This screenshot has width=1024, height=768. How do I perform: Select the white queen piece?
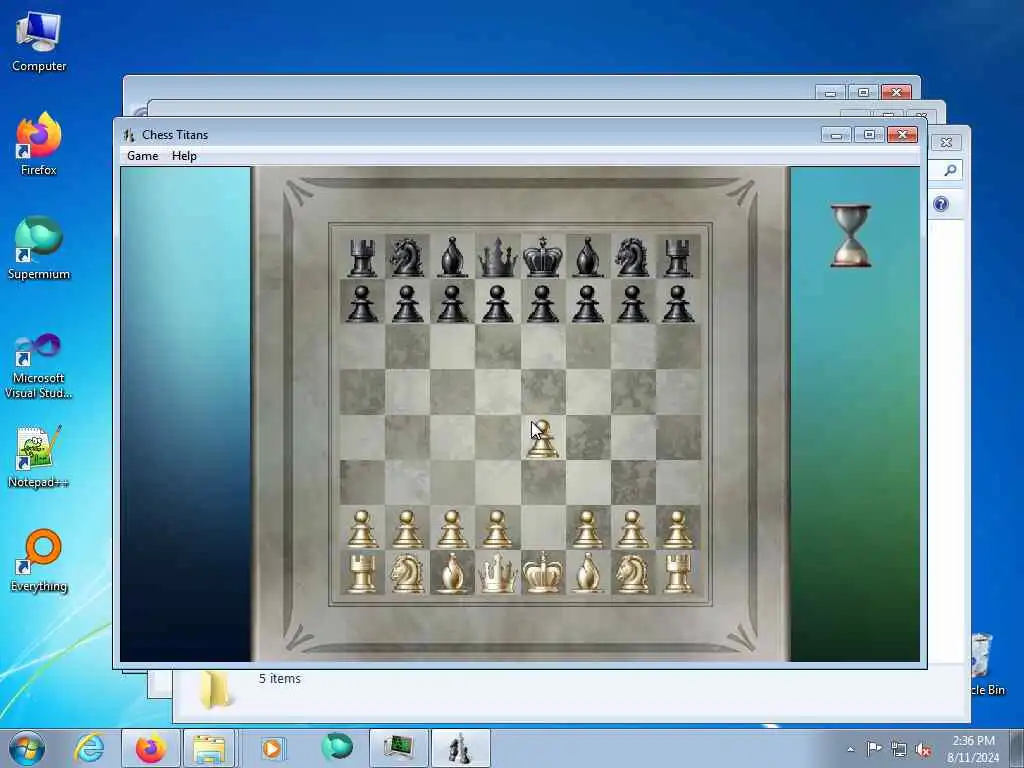click(x=498, y=573)
